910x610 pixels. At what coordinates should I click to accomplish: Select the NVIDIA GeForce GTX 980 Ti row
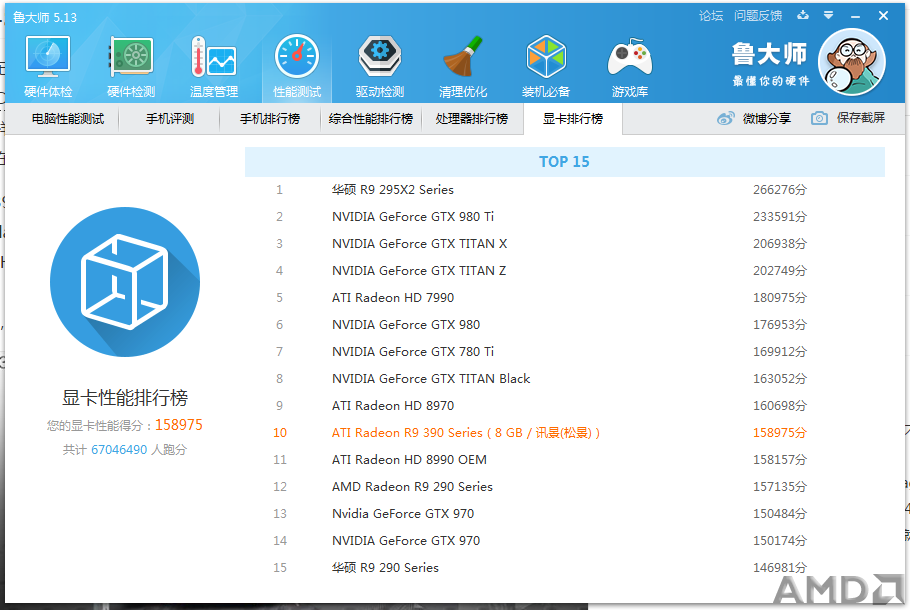pos(565,216)
